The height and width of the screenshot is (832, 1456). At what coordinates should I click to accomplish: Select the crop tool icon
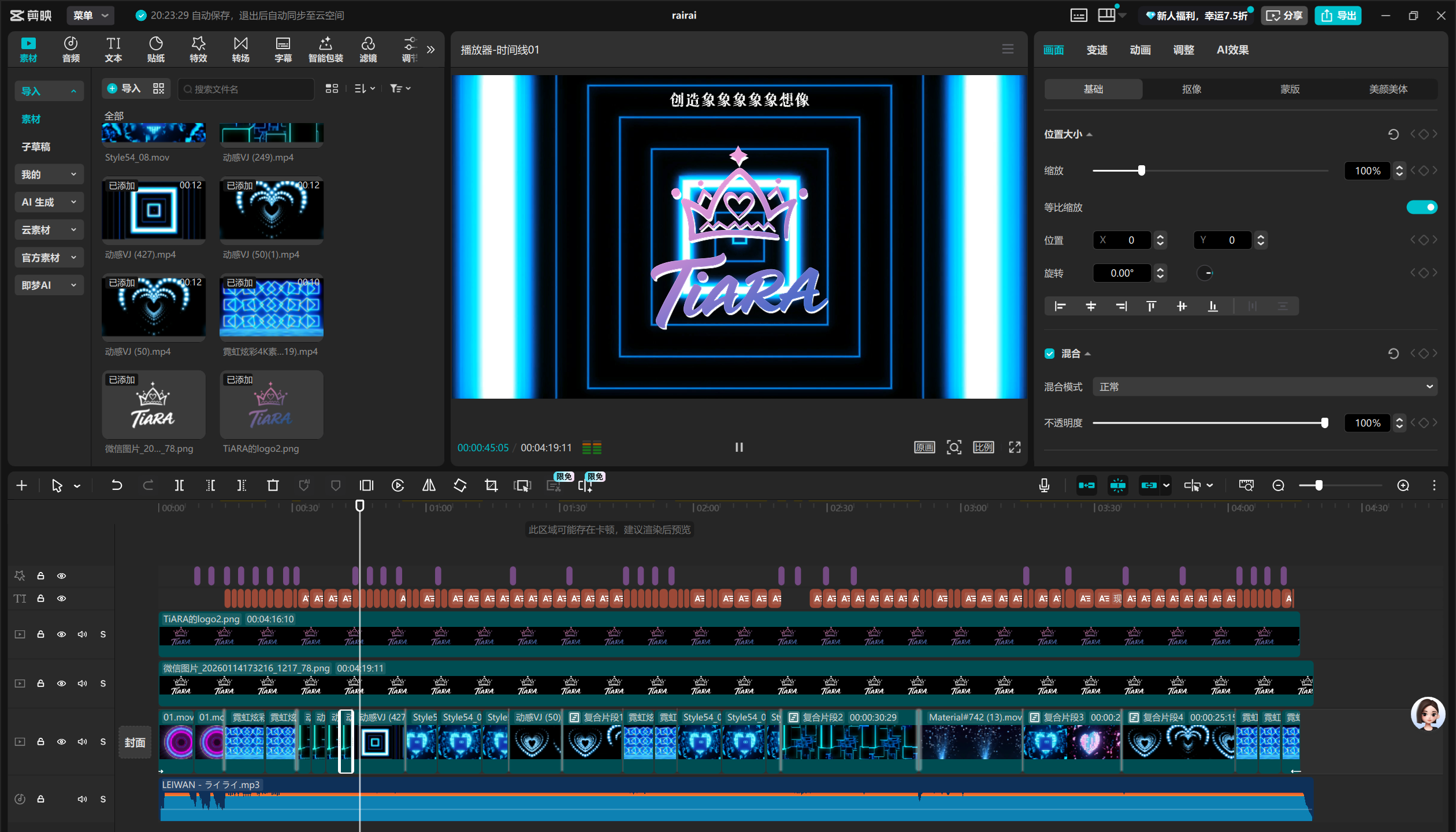coord(491,486)
